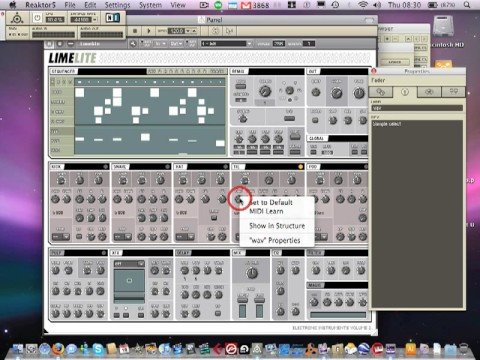480x360 pixels.
Task: Open the View menu
Action: tap(178, 5)
